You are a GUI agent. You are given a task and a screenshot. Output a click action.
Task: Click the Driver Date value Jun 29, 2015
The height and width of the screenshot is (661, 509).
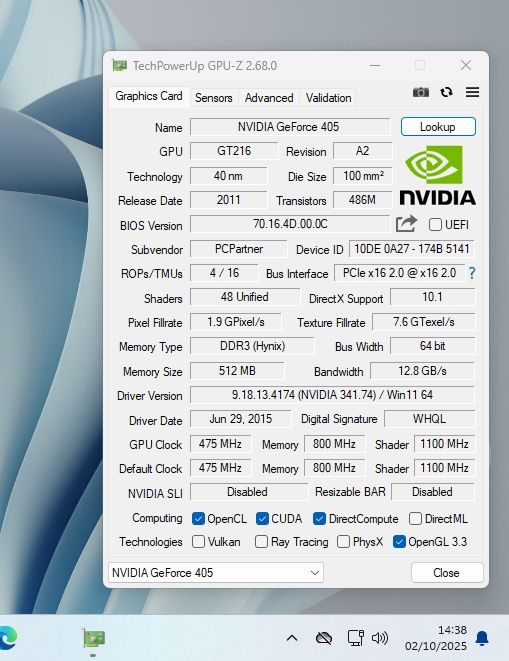tap(240, 419)
